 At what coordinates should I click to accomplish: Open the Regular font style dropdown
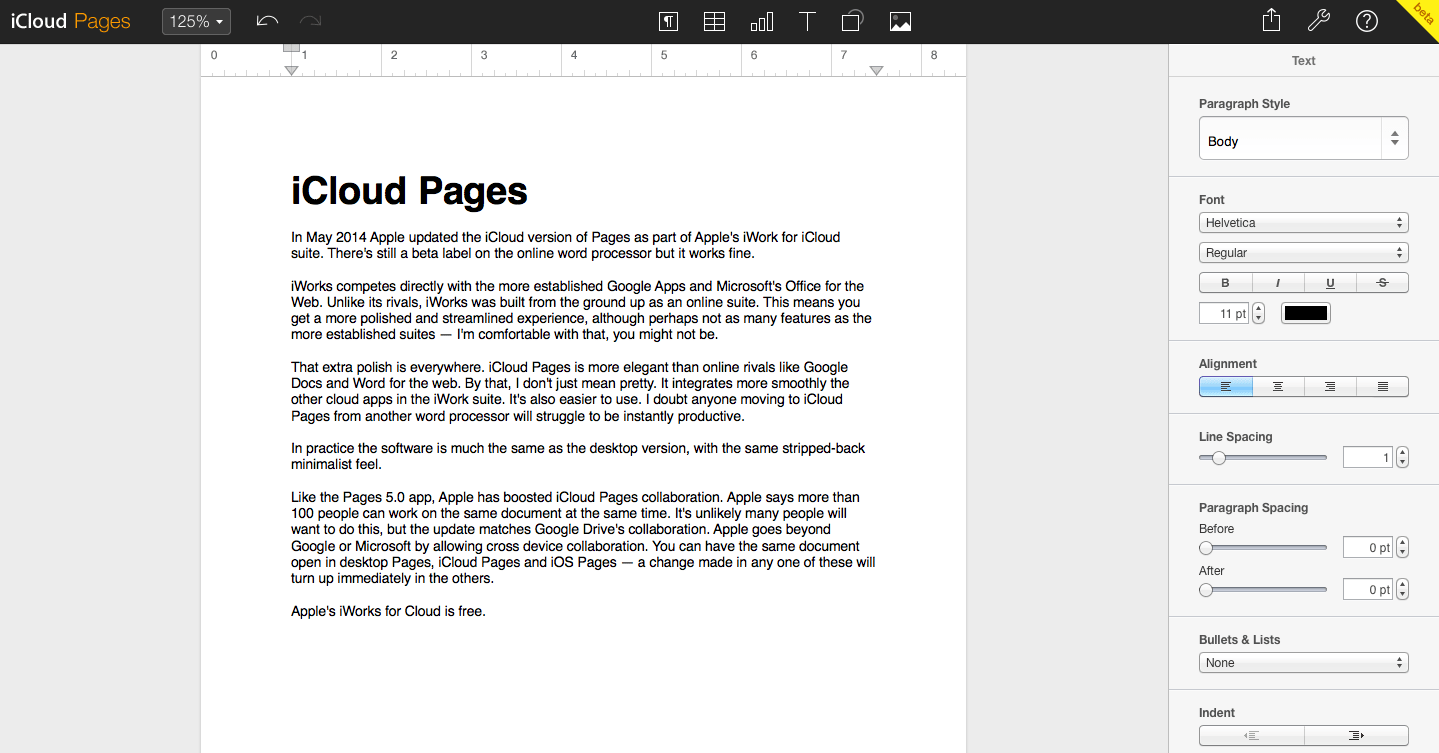[1304, 252]
